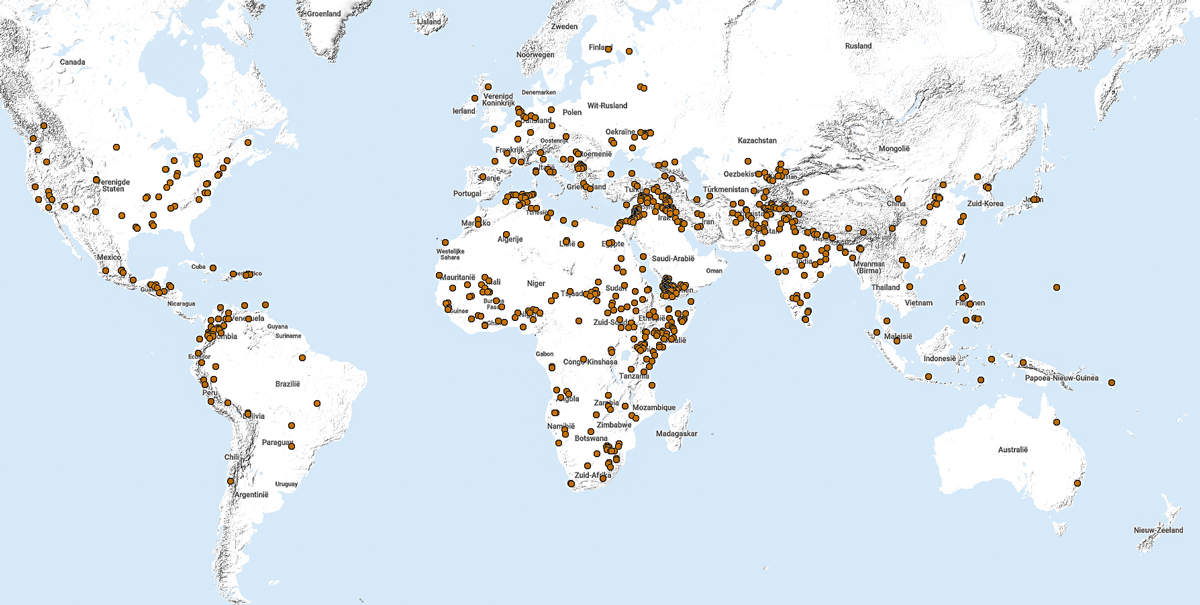Select the Guyana label
This screenshot has height=605, width=1200.
[x=277, y=326]
